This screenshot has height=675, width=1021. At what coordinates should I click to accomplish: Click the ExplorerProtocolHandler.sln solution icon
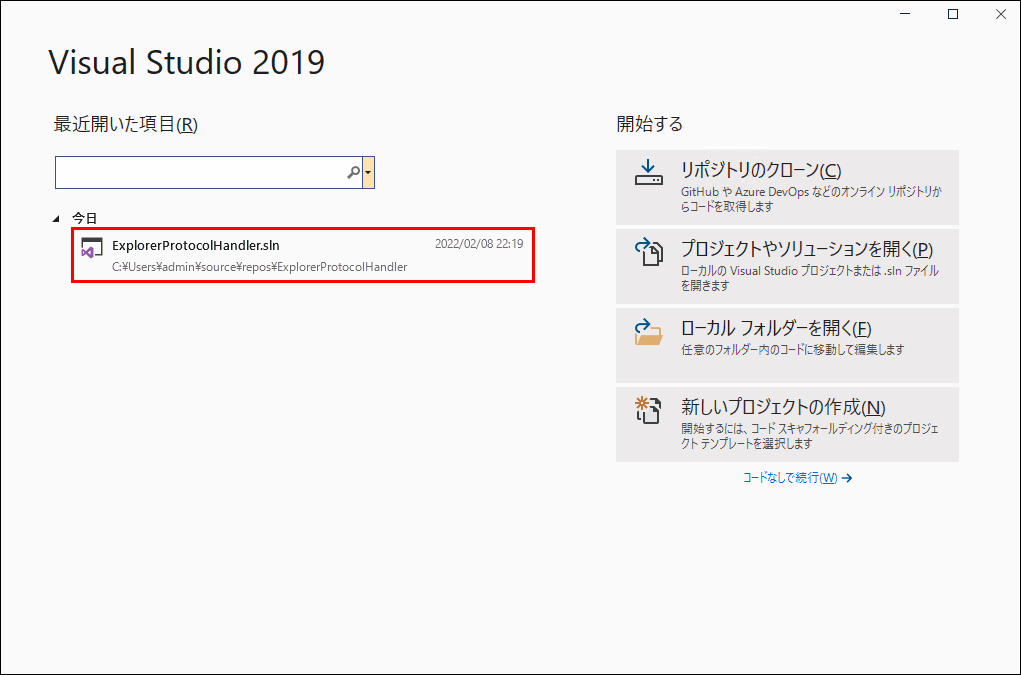[x=92, y=249]
